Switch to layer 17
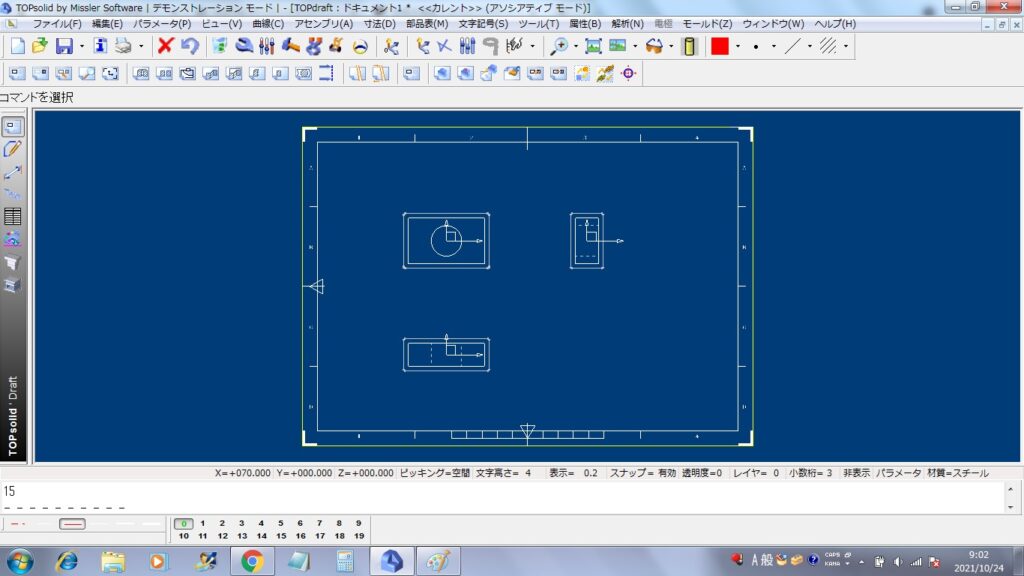The height and width of the screenshot is (576, 1024). [320, 536]
